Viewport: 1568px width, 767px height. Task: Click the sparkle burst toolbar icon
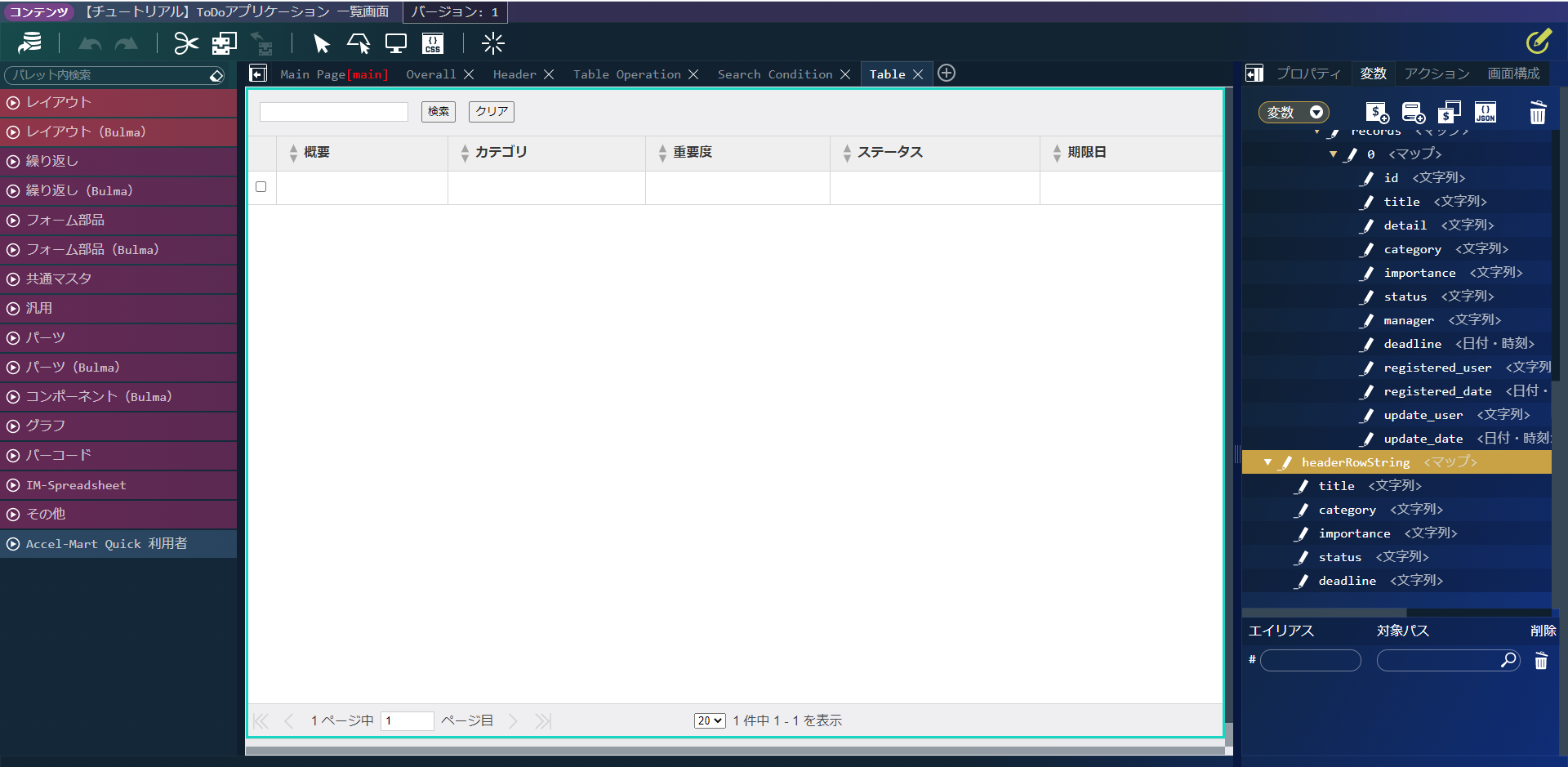click(x=492, y=43)
